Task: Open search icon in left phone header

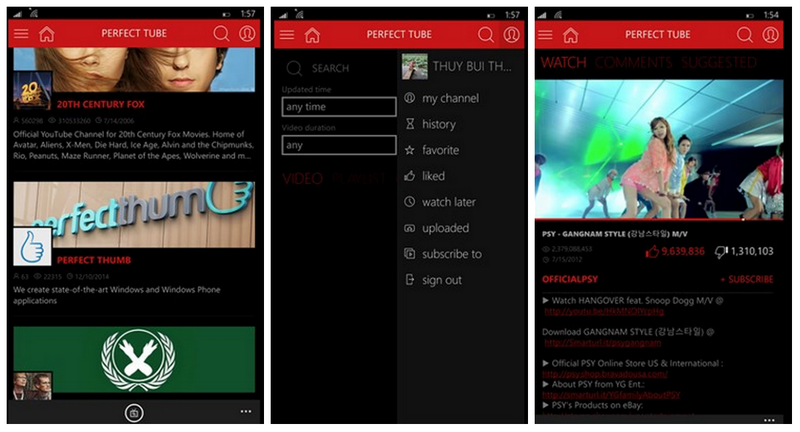Action: coord(221,34)
